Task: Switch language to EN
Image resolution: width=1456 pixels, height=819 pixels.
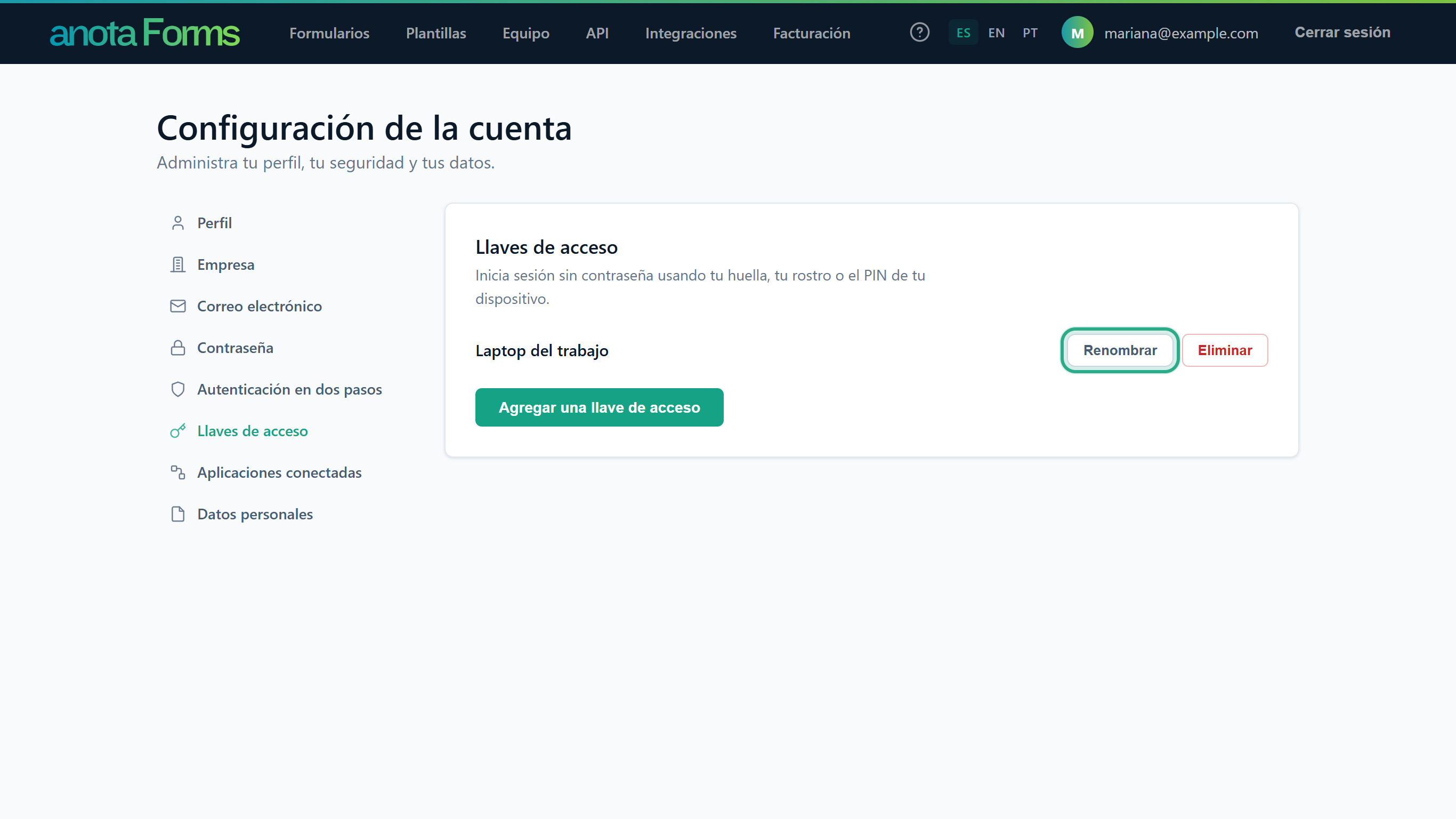Action: (997, 33)
